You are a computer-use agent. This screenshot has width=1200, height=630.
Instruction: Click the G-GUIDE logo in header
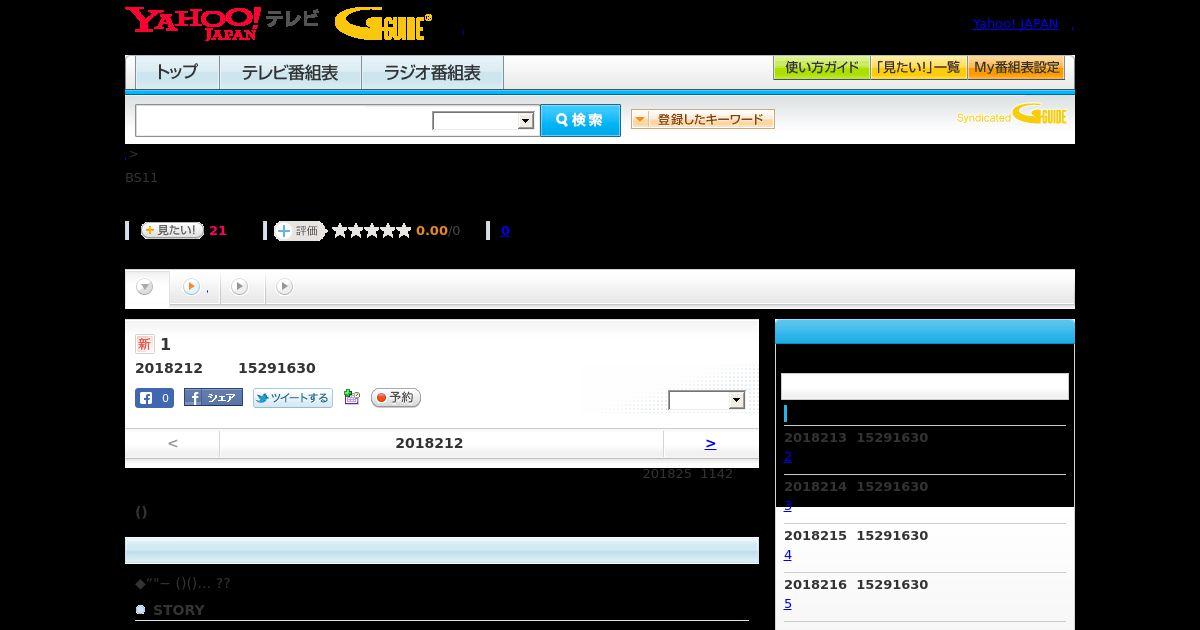(x=383, y=24)
